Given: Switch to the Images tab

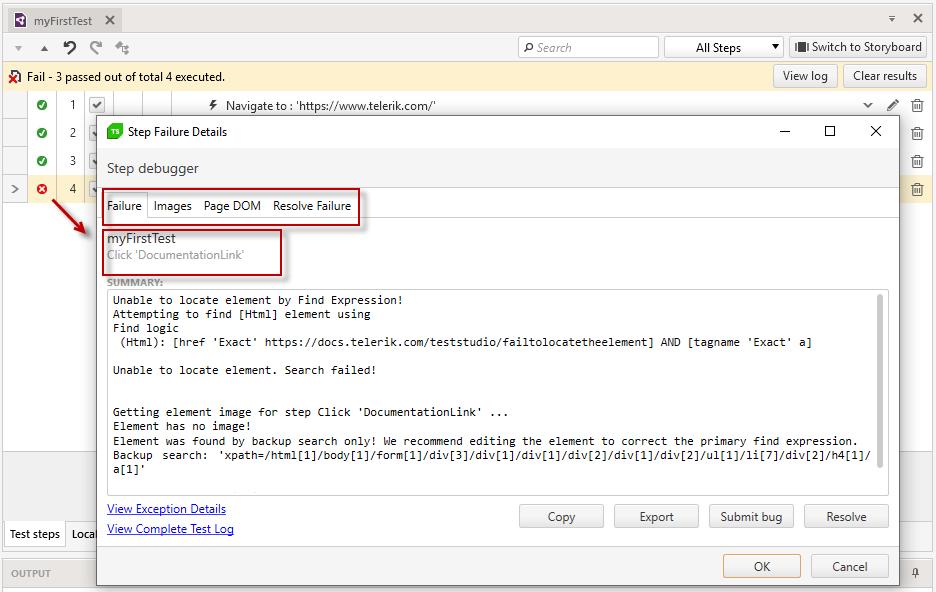Looking at the screenshot, I should (172, 206).
